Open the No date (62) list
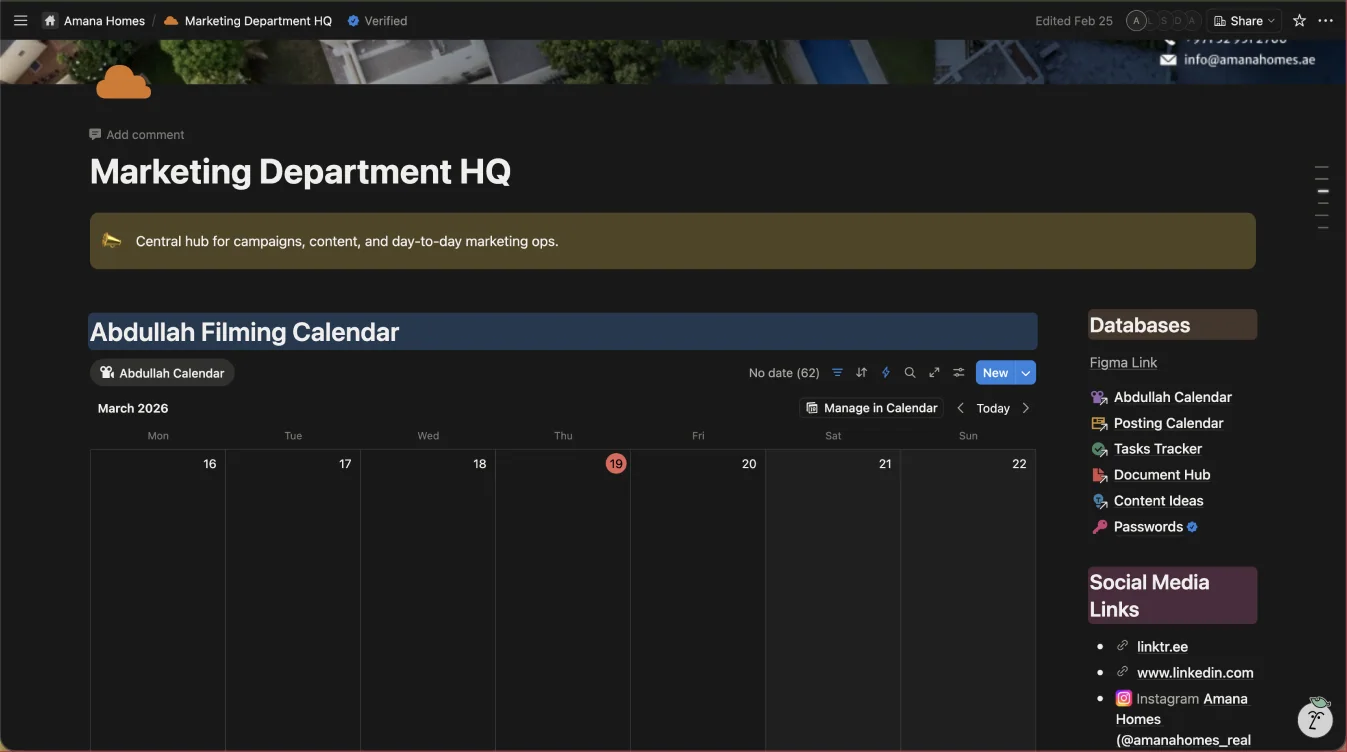Screen dimensions: 1347x752 (x=784, y=373)
